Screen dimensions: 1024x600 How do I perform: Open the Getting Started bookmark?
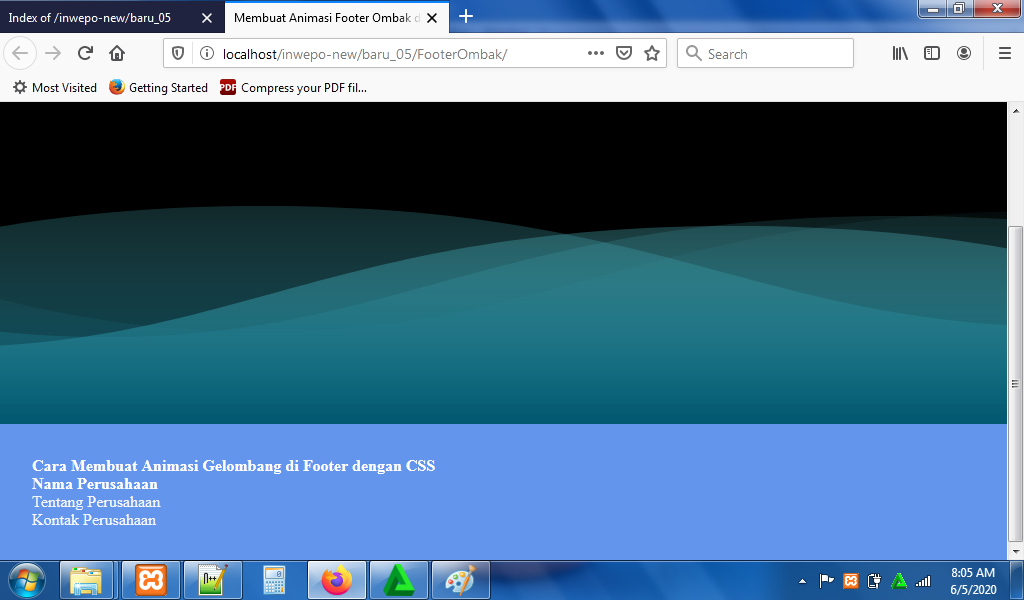coord(158,87)
